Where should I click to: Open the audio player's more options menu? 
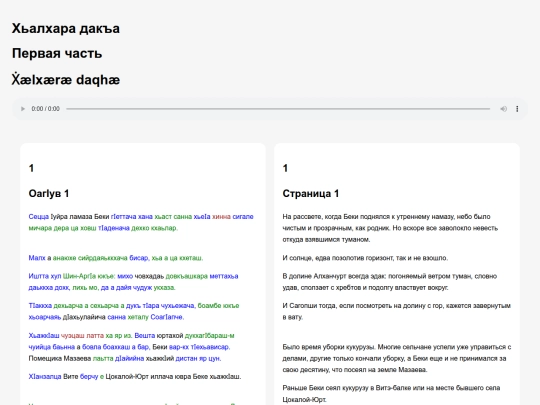pyautogui.click(x=517, y=109)
